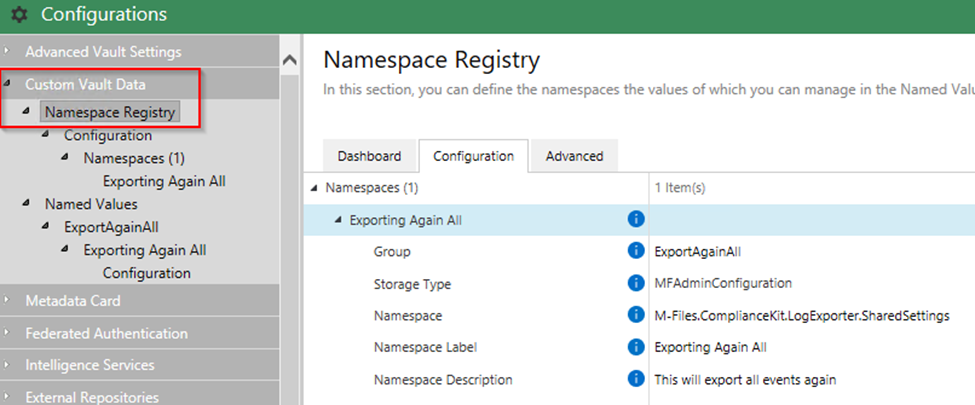Expand Metadata Card section arrow
This screenshot has height=405, width=975.
[x=7, y=300]
